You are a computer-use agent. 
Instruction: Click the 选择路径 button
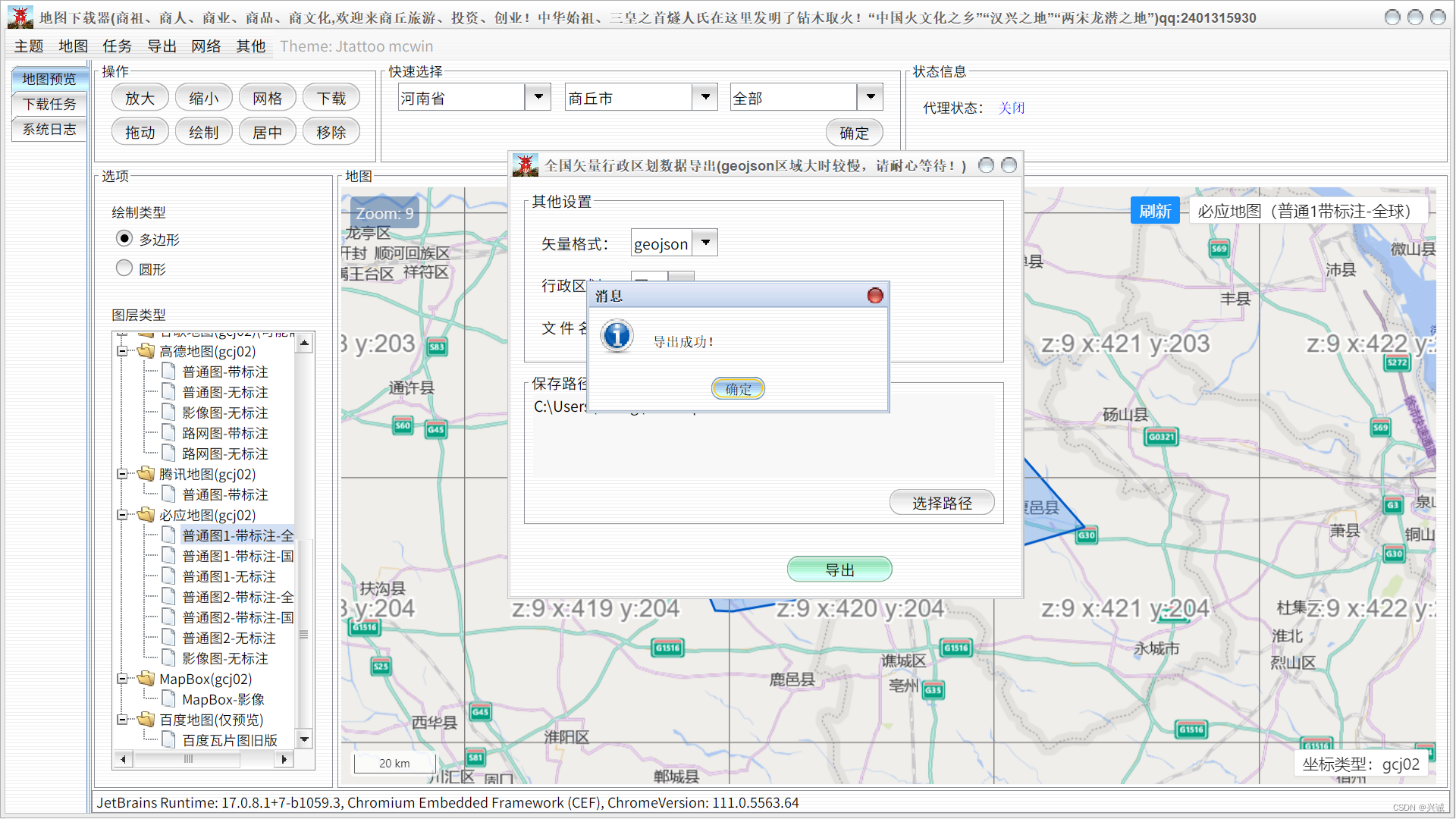[941, 503]
